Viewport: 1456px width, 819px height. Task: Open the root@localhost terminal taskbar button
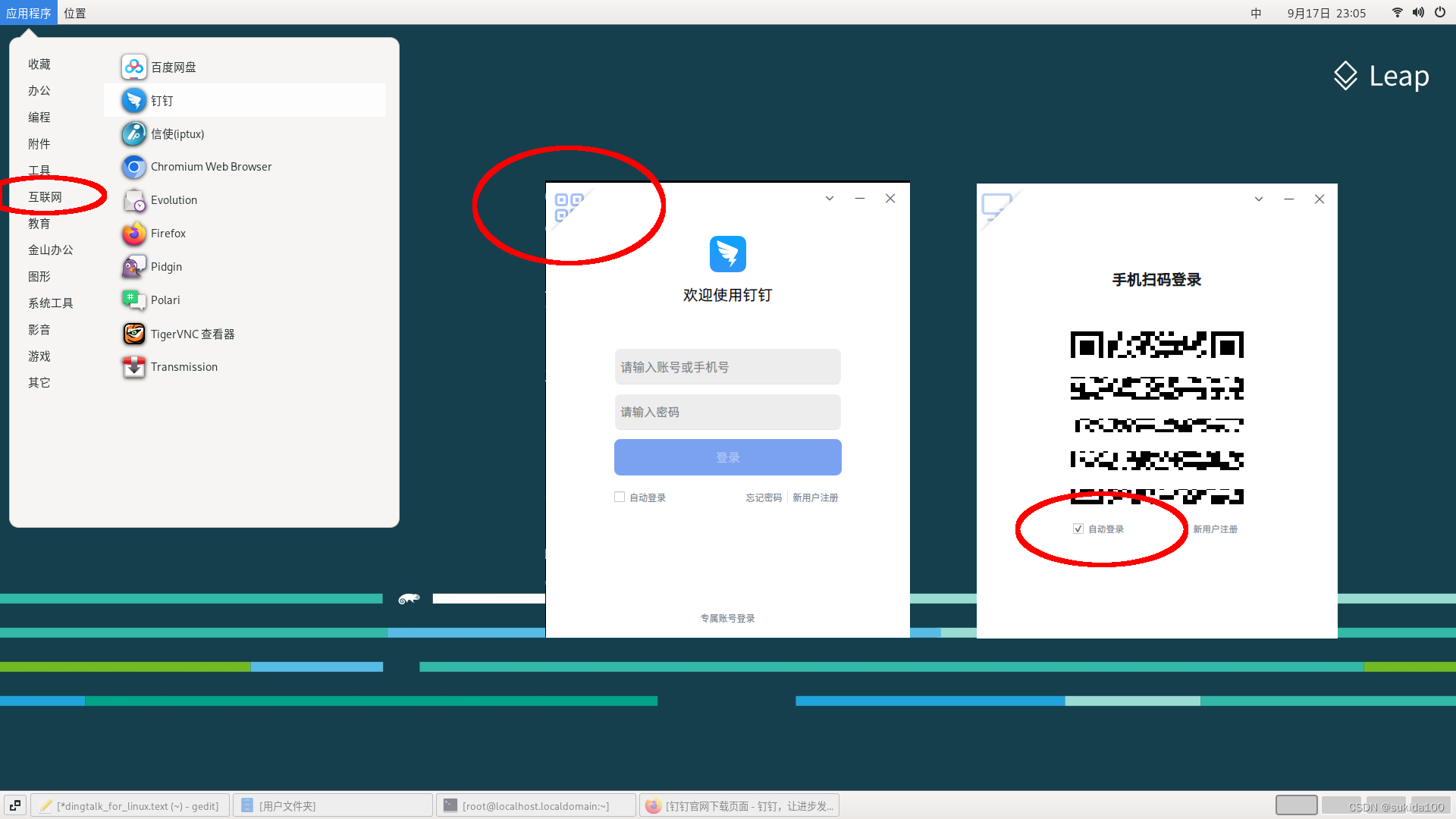click(x=536, y=805)
